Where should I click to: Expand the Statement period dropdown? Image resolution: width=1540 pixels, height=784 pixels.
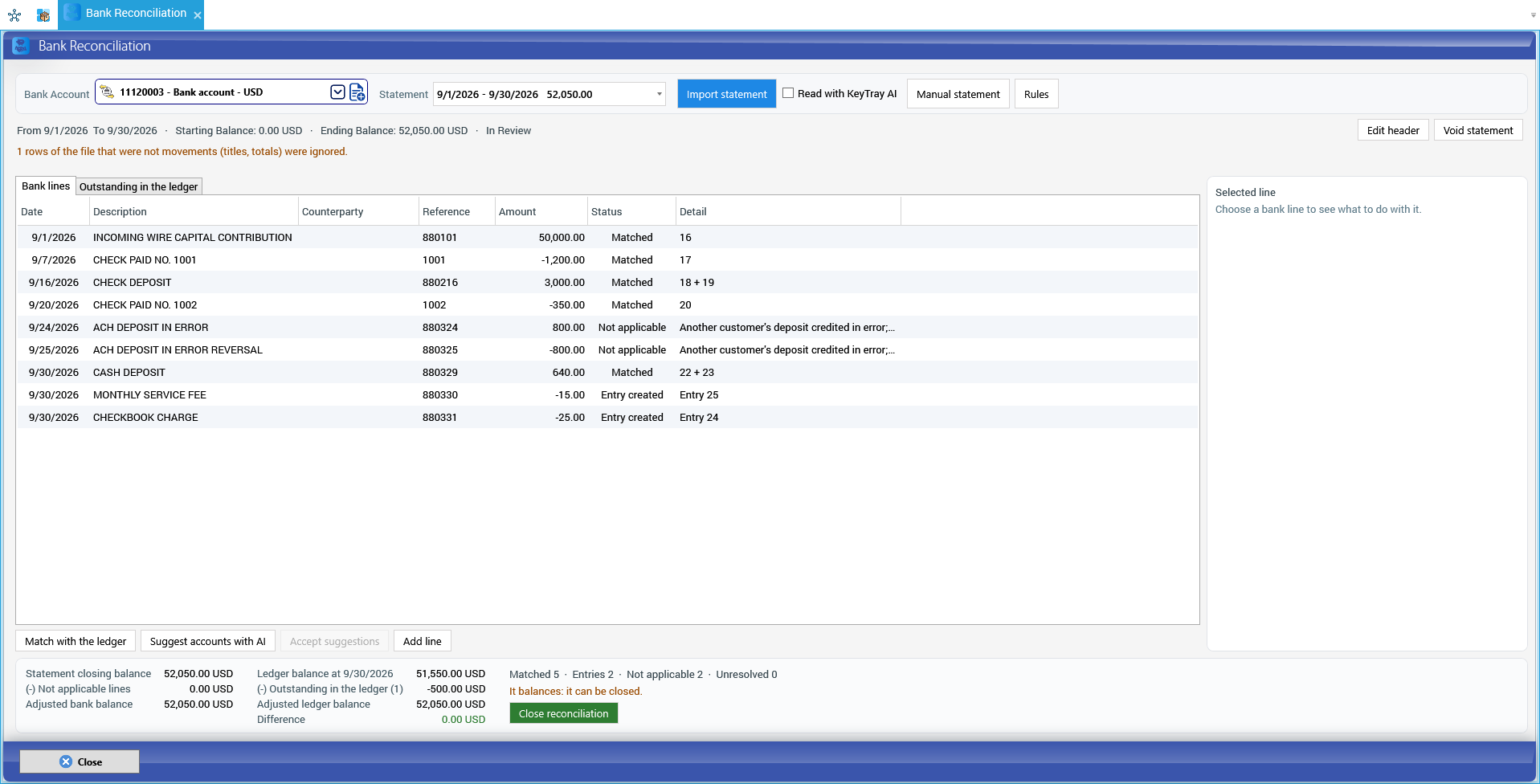(x=659, y=94)
